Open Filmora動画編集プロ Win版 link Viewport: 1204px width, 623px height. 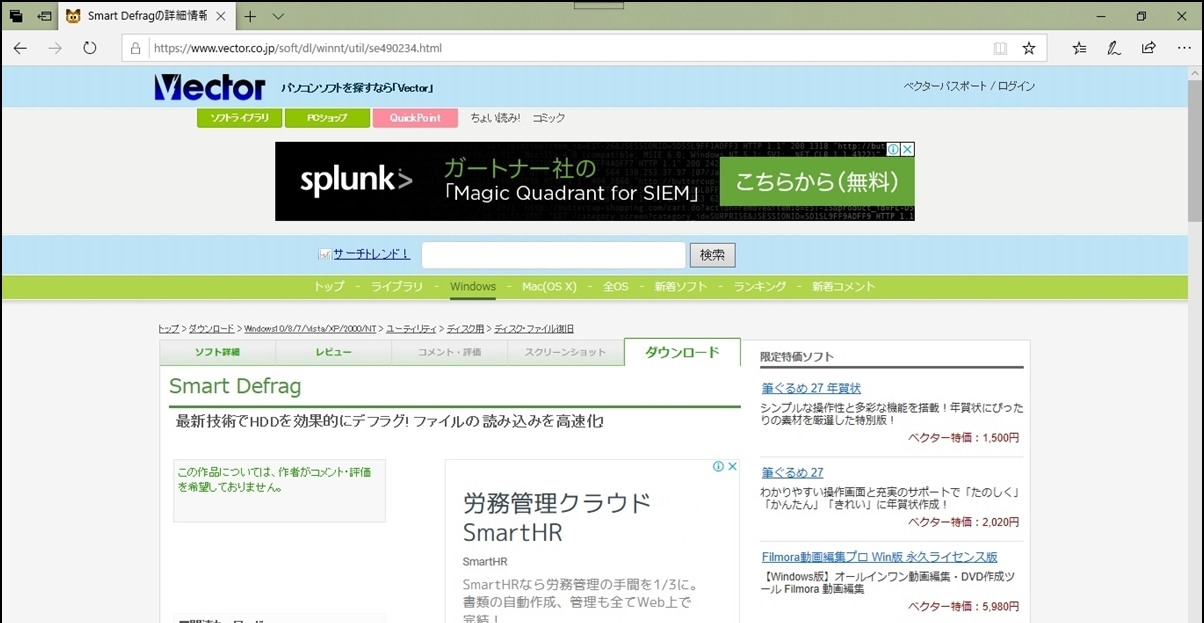pyautogui.click(x=879, y=557)
